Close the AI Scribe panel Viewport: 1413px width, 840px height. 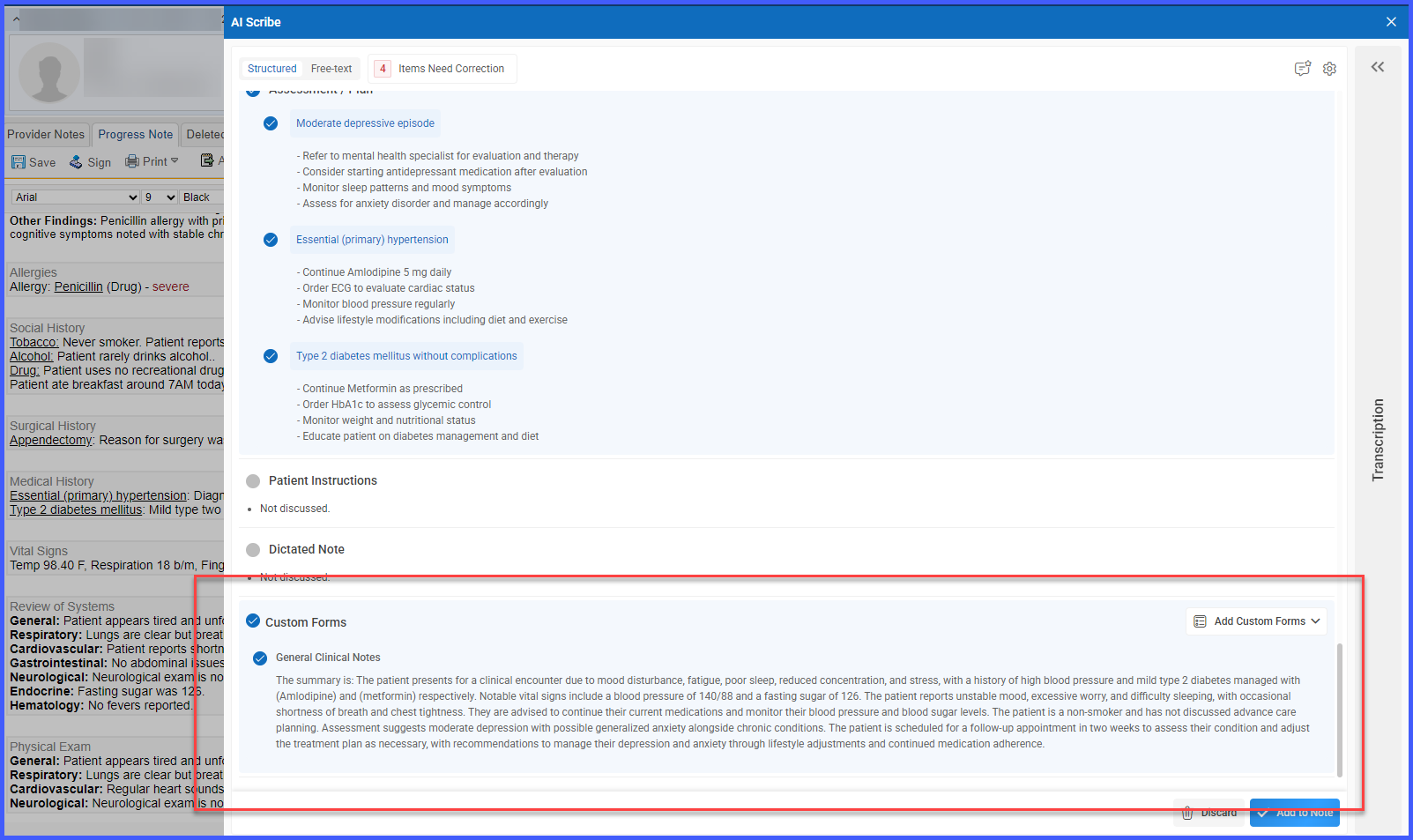click(1391, 22)
